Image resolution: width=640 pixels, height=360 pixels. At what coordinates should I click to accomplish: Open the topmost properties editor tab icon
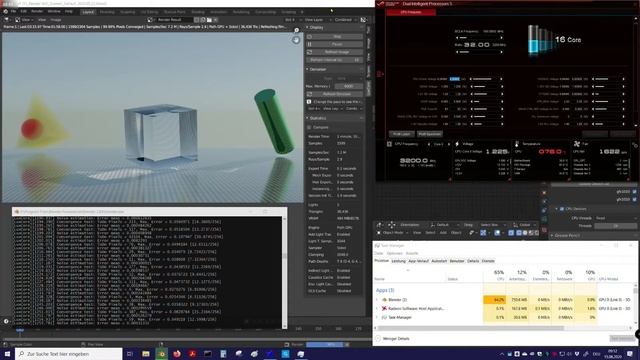click(544, 193)
